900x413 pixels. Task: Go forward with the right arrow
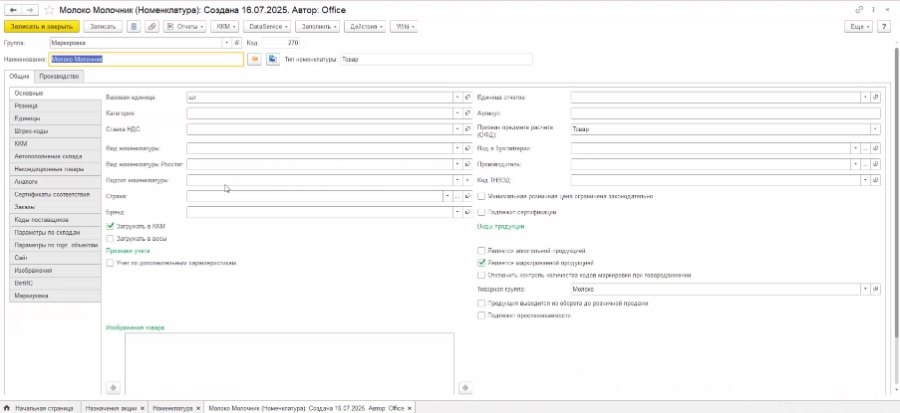(30, 10)
